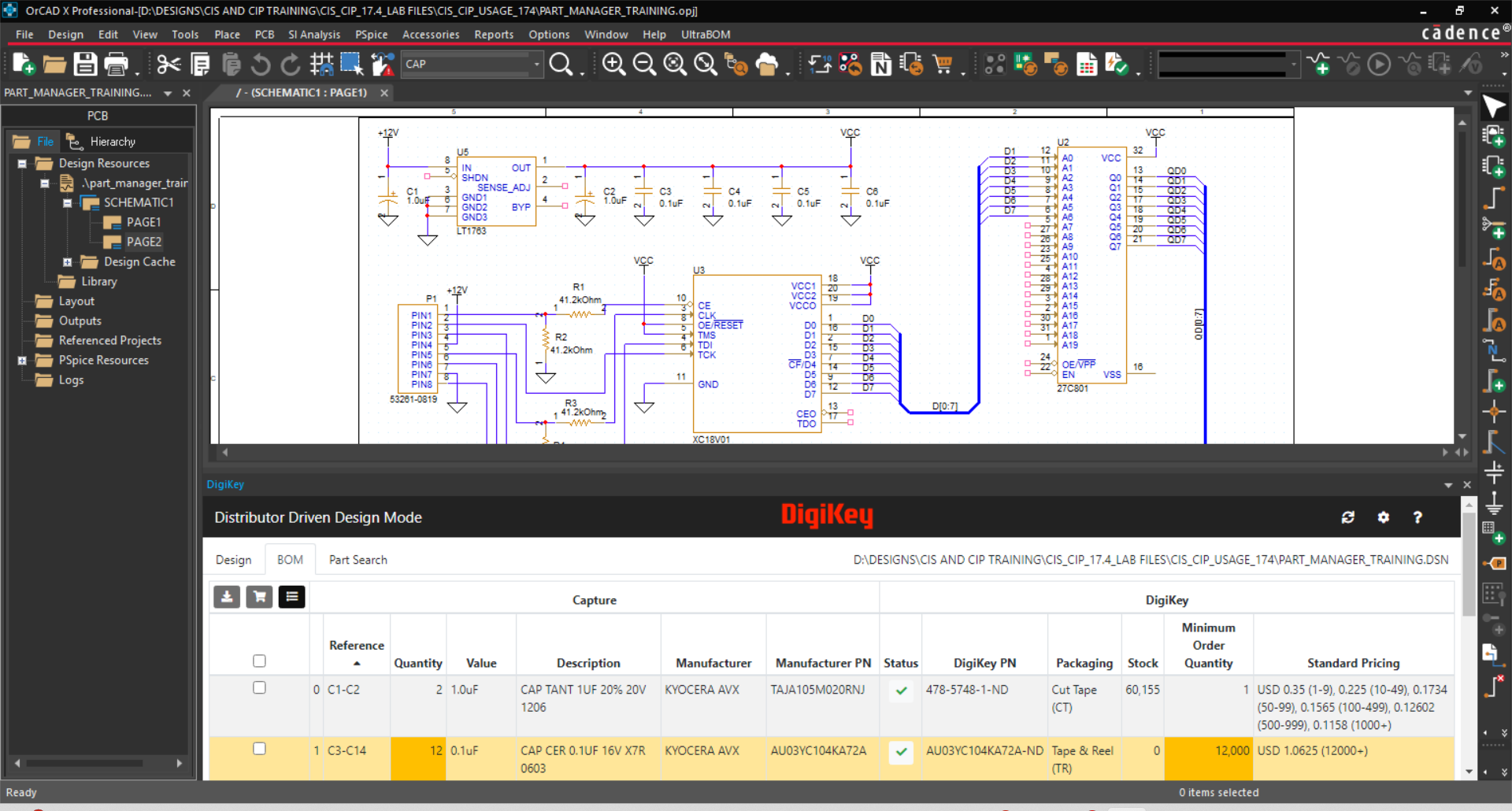1512x811 pixels.
Task: Open the Outputs folder
Action: [80, 321]
